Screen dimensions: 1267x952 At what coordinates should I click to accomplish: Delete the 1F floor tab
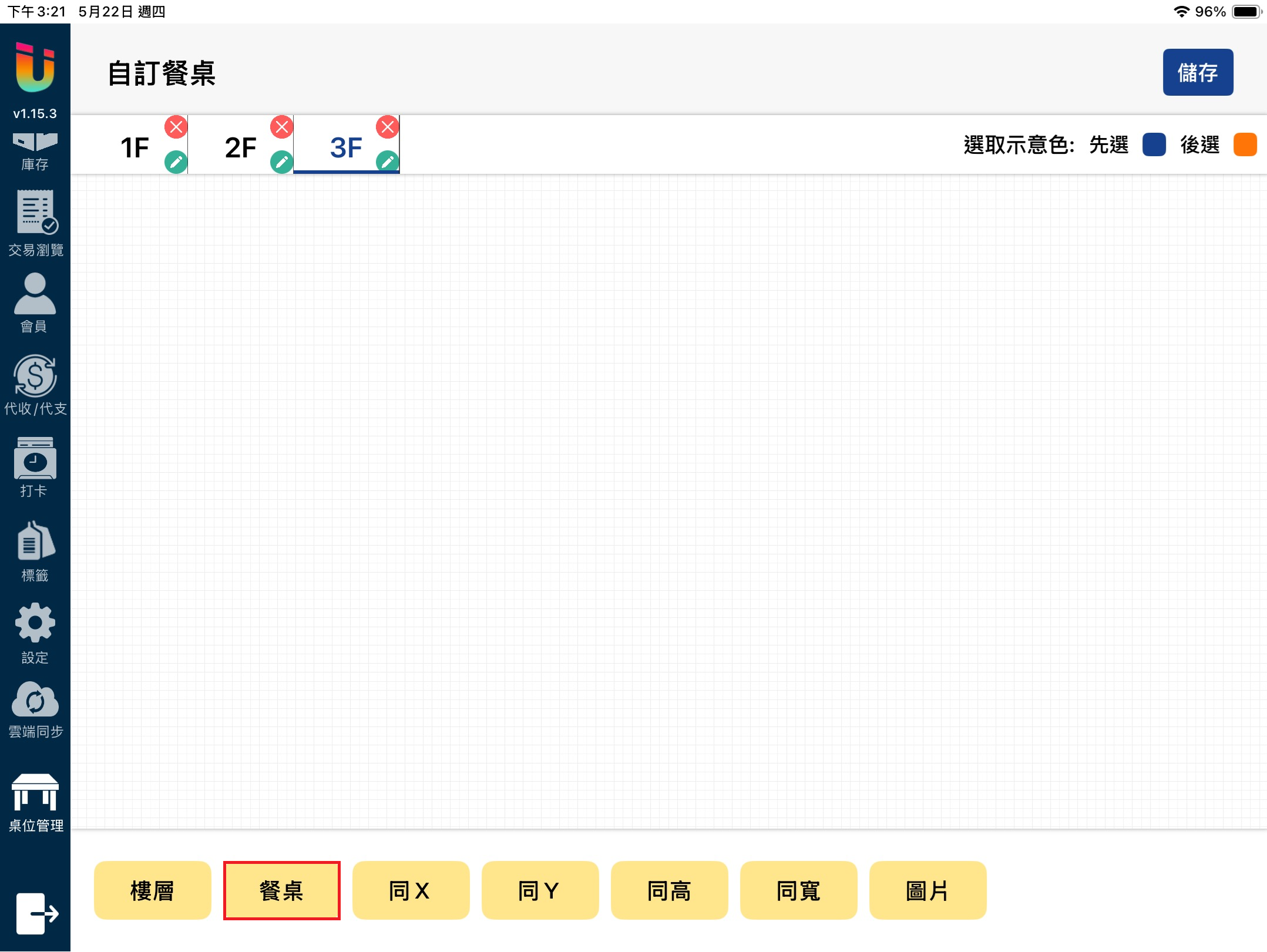click(176, 127)
